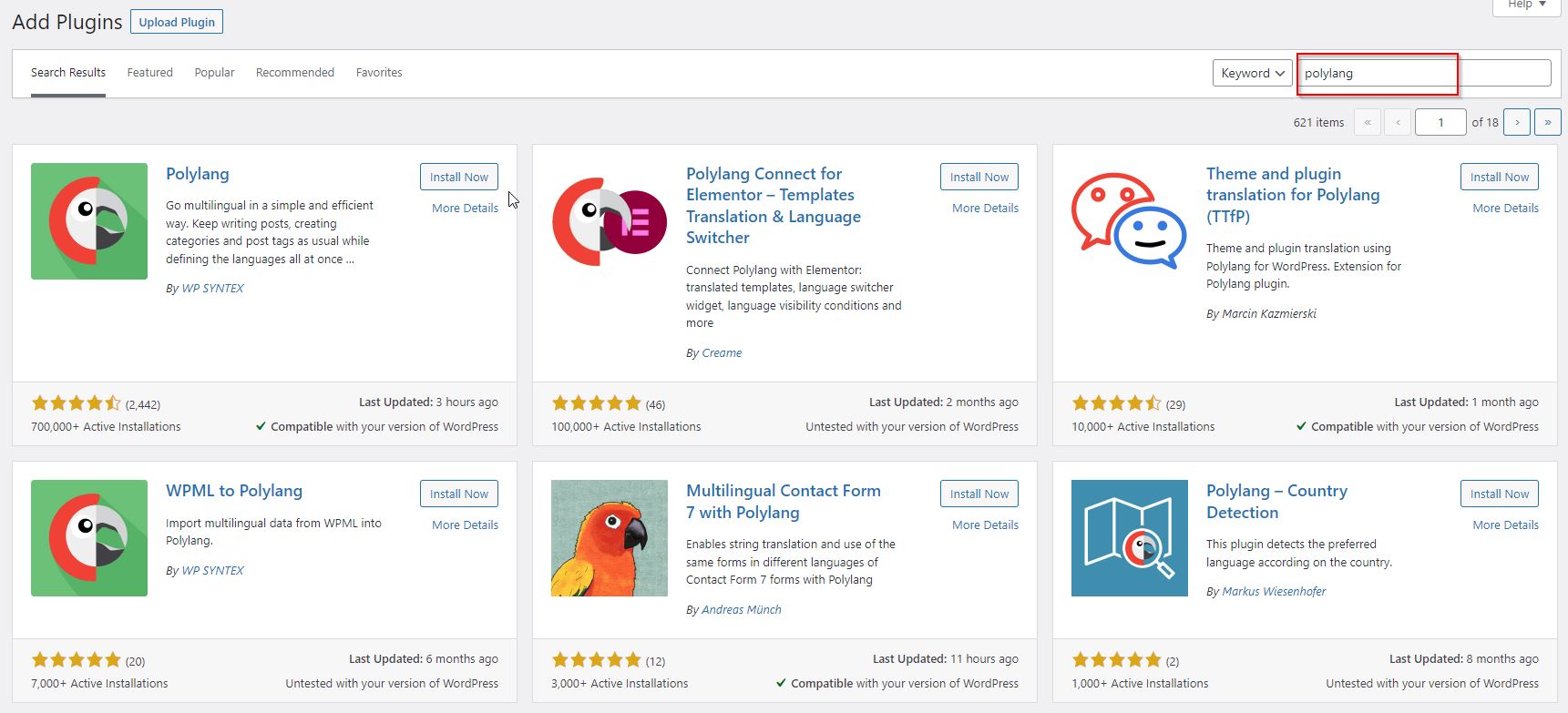View More Details for Polylang Connect for Elementor

[985, 209]
